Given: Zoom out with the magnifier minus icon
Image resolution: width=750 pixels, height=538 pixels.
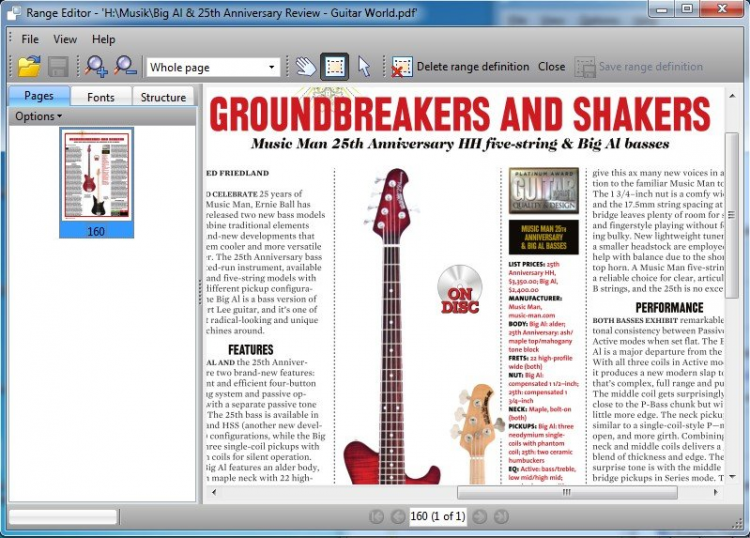Looking at the screenshot, I should click(x=125, y=66).
